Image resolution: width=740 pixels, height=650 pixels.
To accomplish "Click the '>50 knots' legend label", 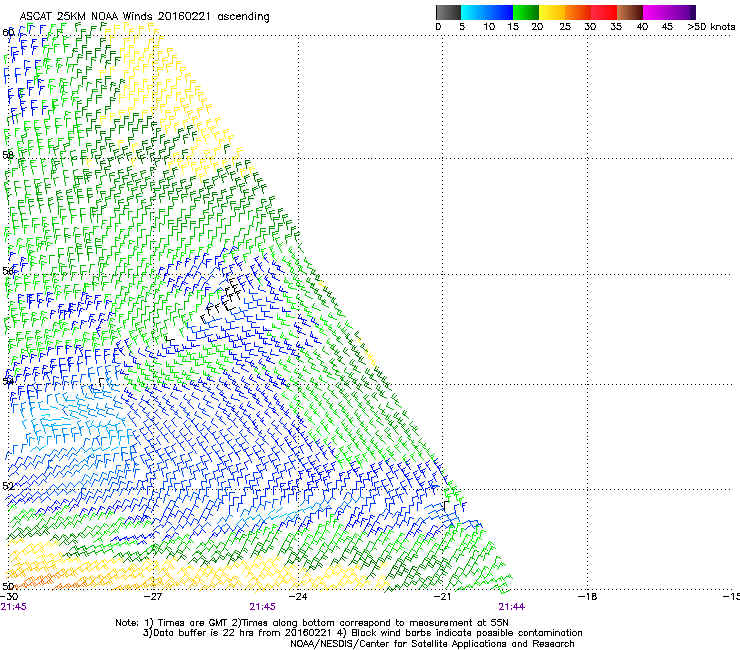I will 711,27.
